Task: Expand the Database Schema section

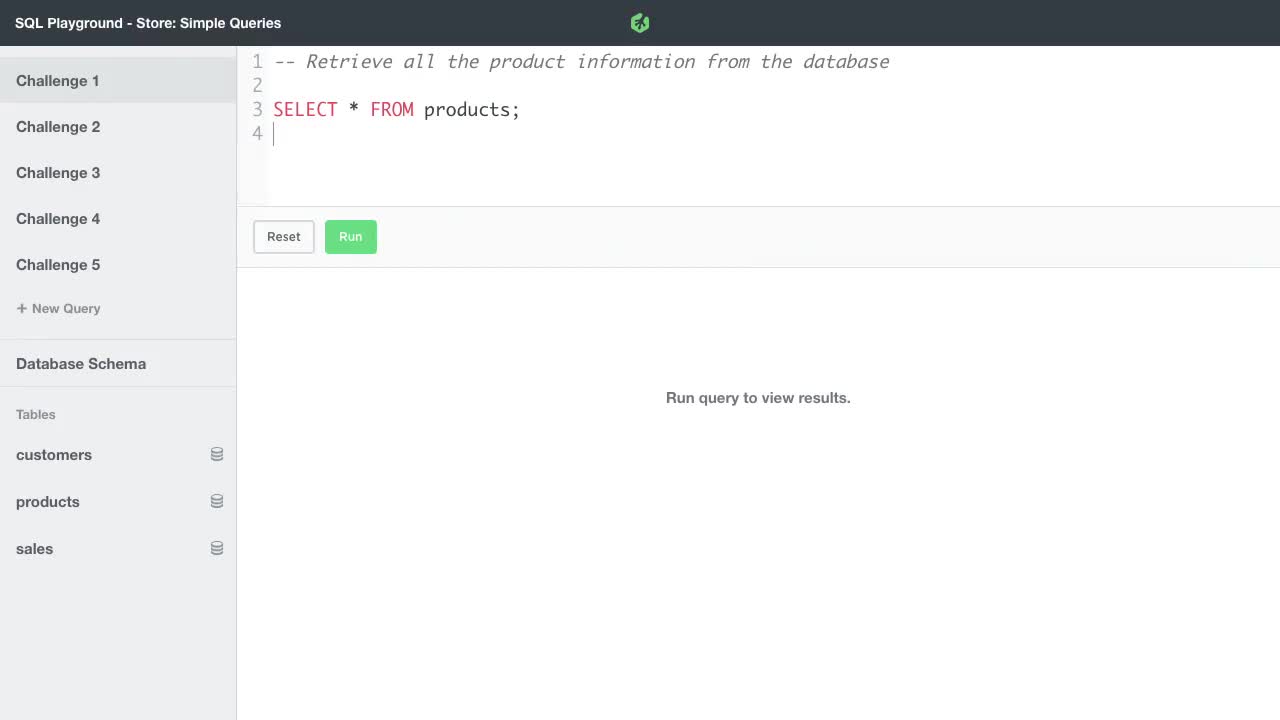Action: (x=80, y=363)
